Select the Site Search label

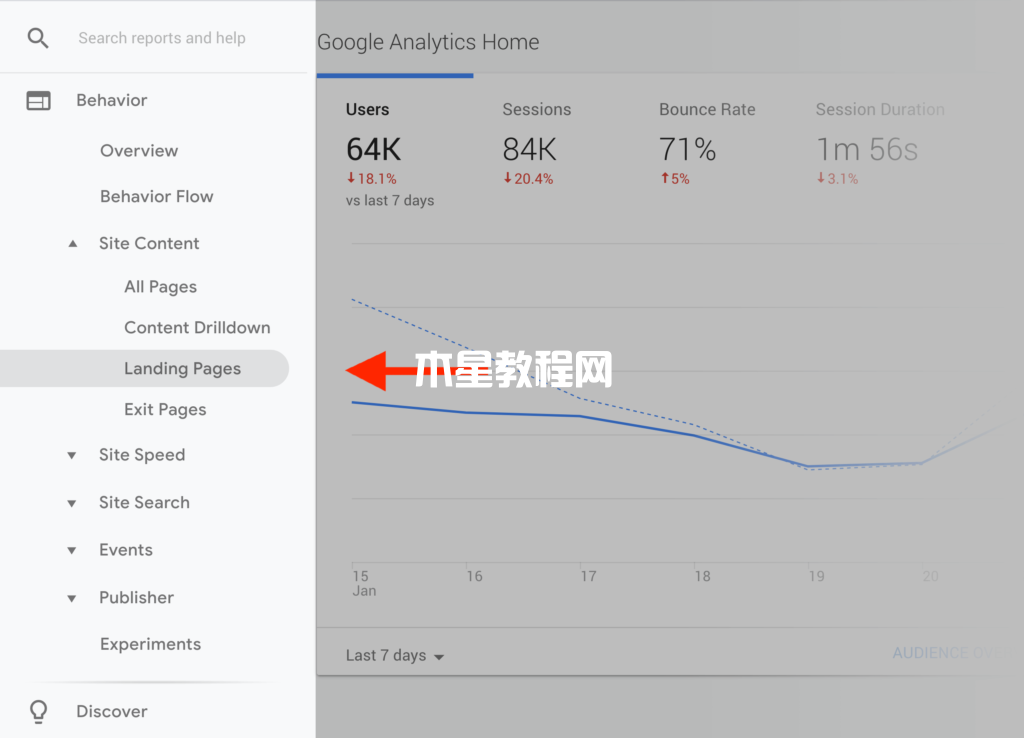pos(144,502)
